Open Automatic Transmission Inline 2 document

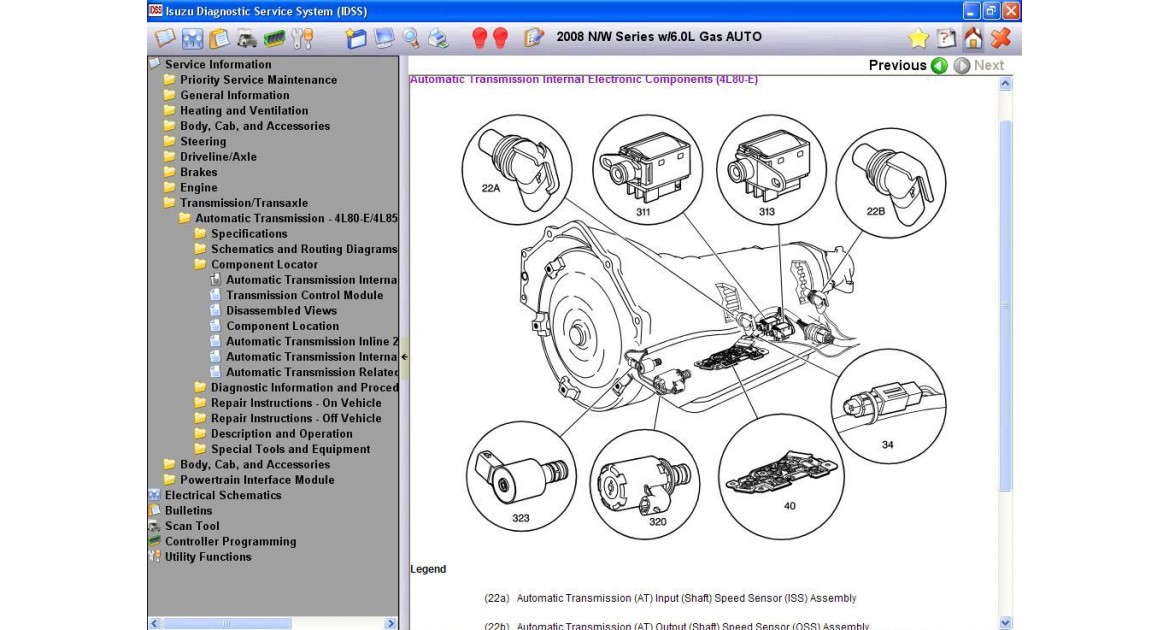pyautogui.click(x=312, y=341)
